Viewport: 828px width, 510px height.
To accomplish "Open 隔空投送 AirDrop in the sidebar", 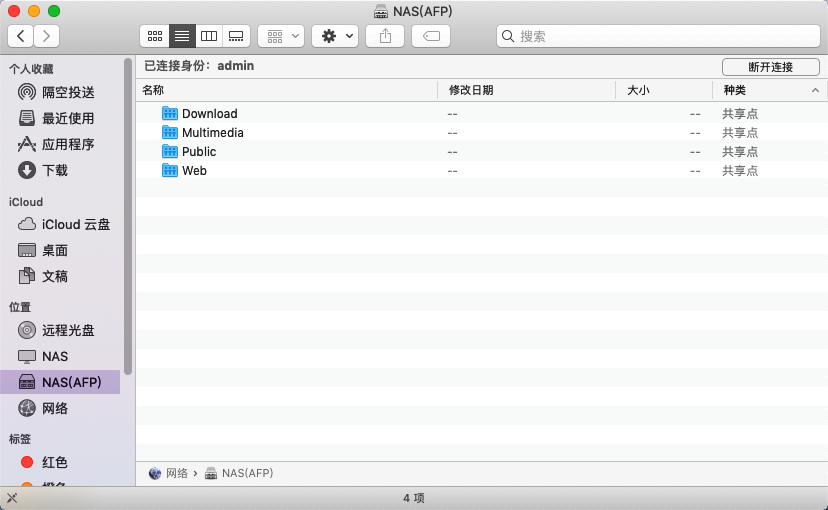I will click(60, 92).
